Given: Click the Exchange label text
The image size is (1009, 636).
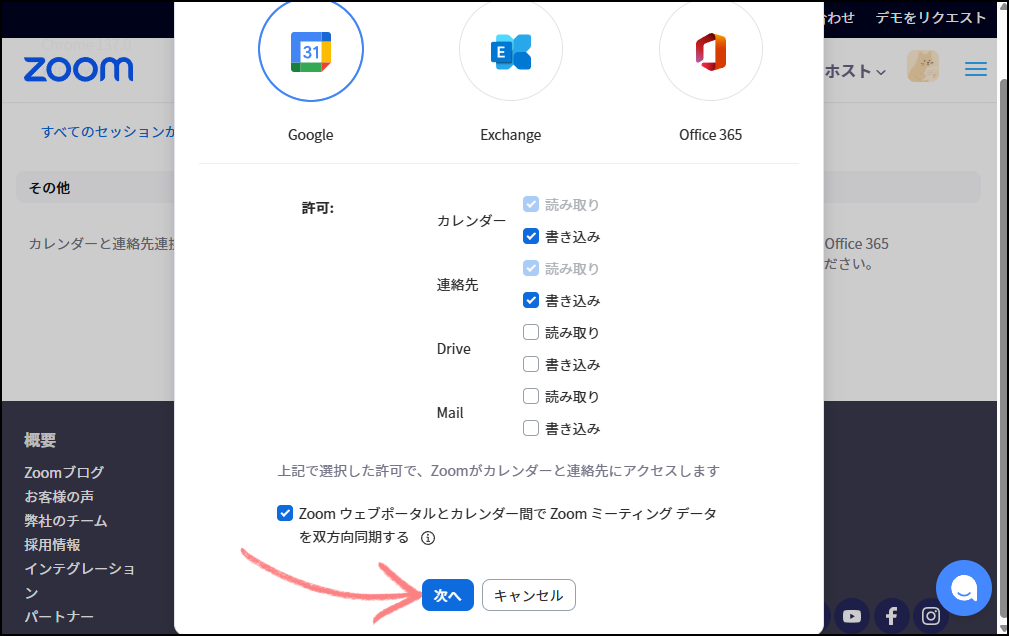Looking at the screenshot, I should [511, 135].
